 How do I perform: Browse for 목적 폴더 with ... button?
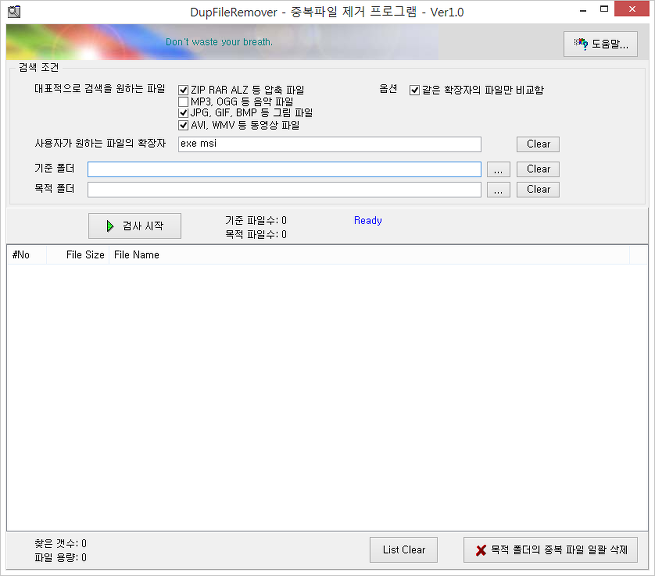point(498,190)
